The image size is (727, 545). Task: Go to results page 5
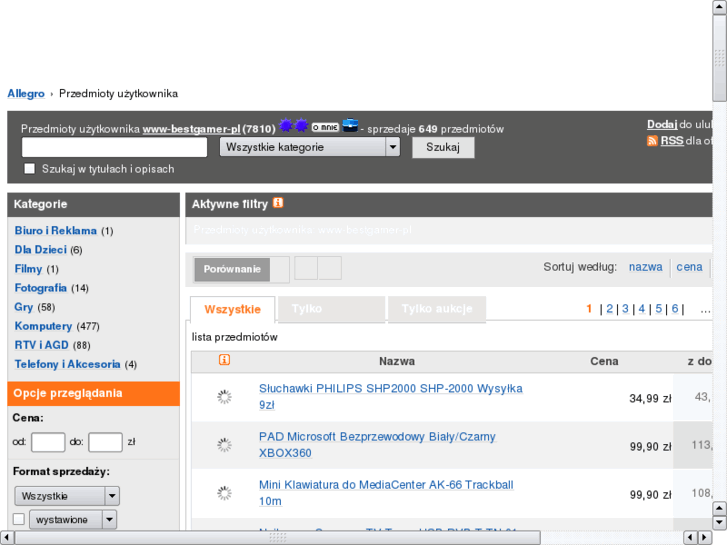[658, 309]
